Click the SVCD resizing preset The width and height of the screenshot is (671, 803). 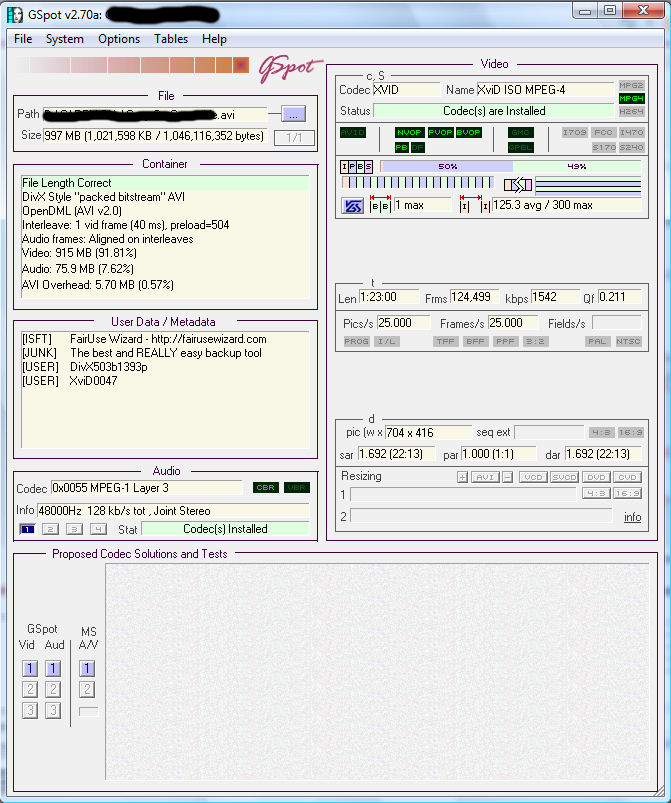(x=564, y=477)
